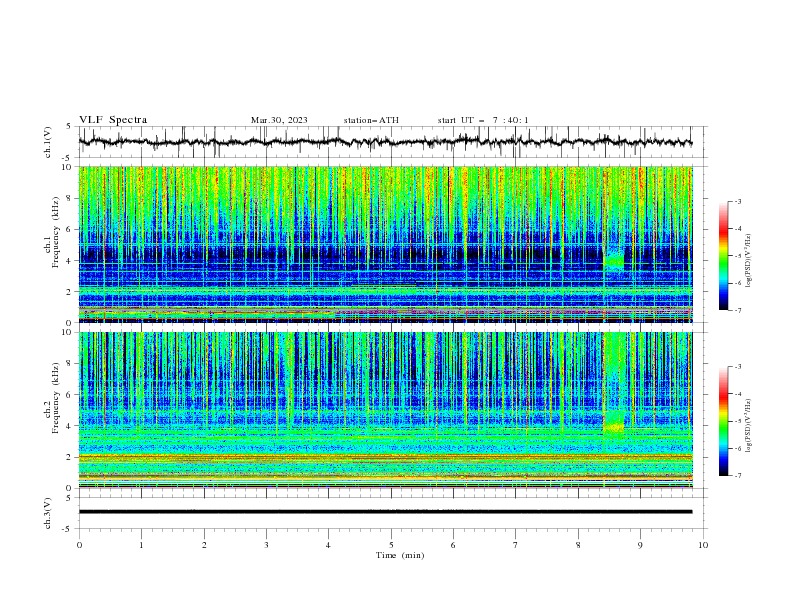Viewport: 792px width, 612px height.
Task: Select the "start UT = 7 :40: 1" text
Action: coord(483,120)
